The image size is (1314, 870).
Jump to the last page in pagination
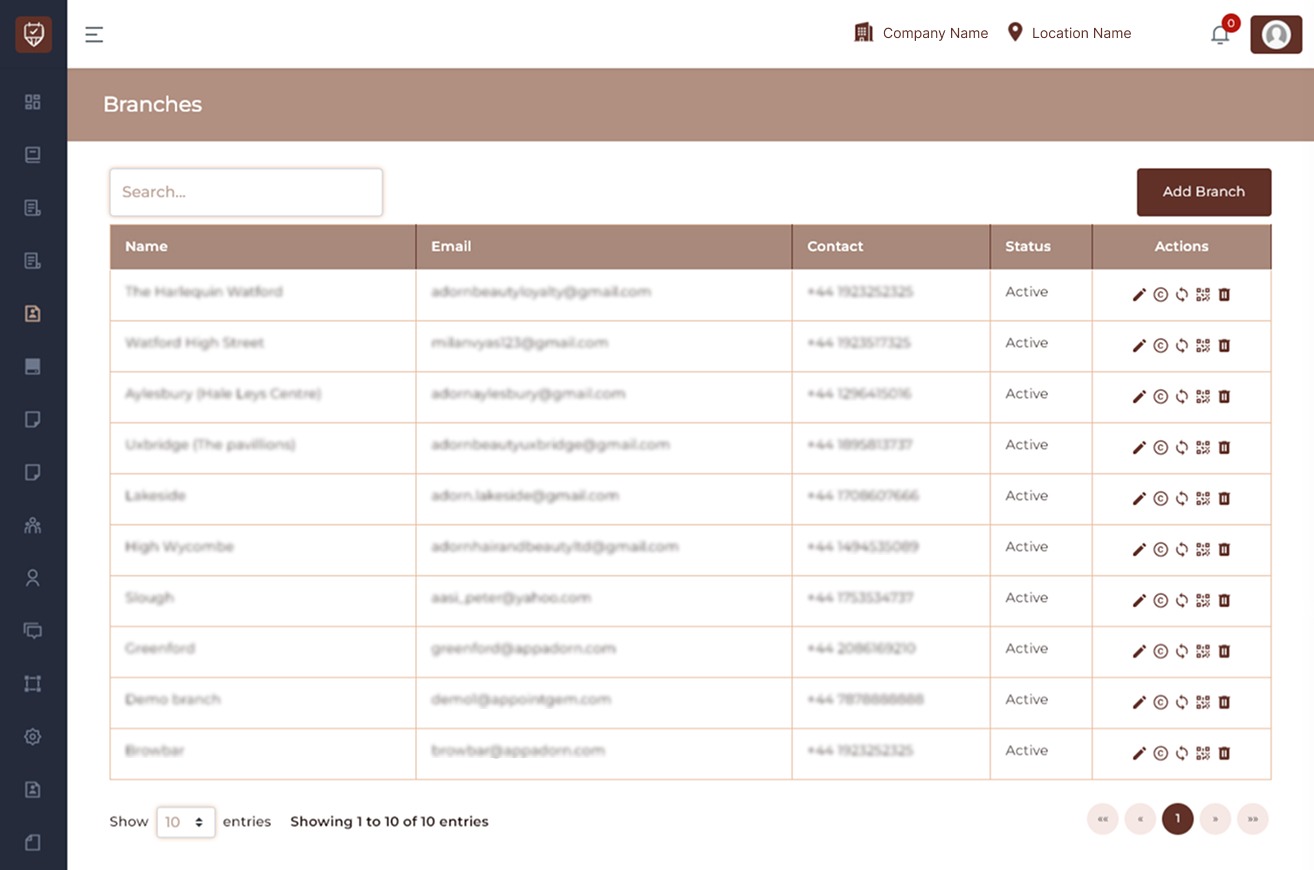point(1253,819)
